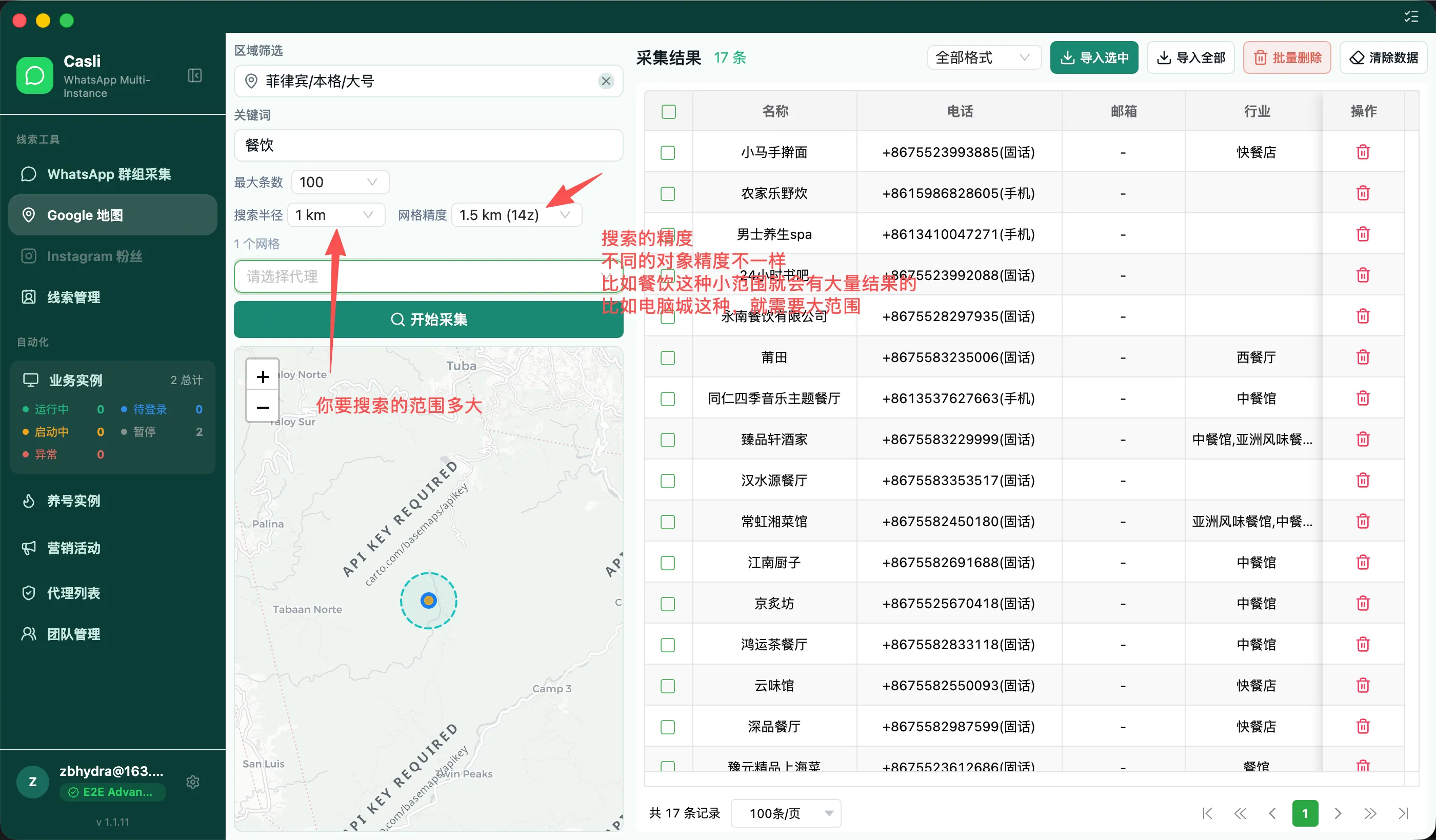This screenshot has width=1436, height=840.
Task: Open the checklist icon in title bar
Action: (x=1411, y=16)
